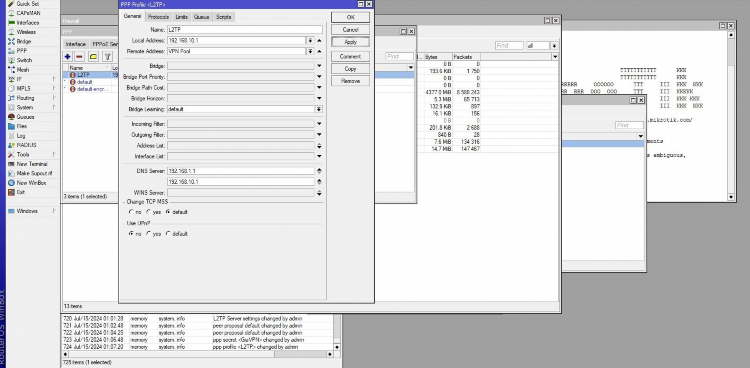Open Local Address dropdown arrow

click(x=310, y=41)
